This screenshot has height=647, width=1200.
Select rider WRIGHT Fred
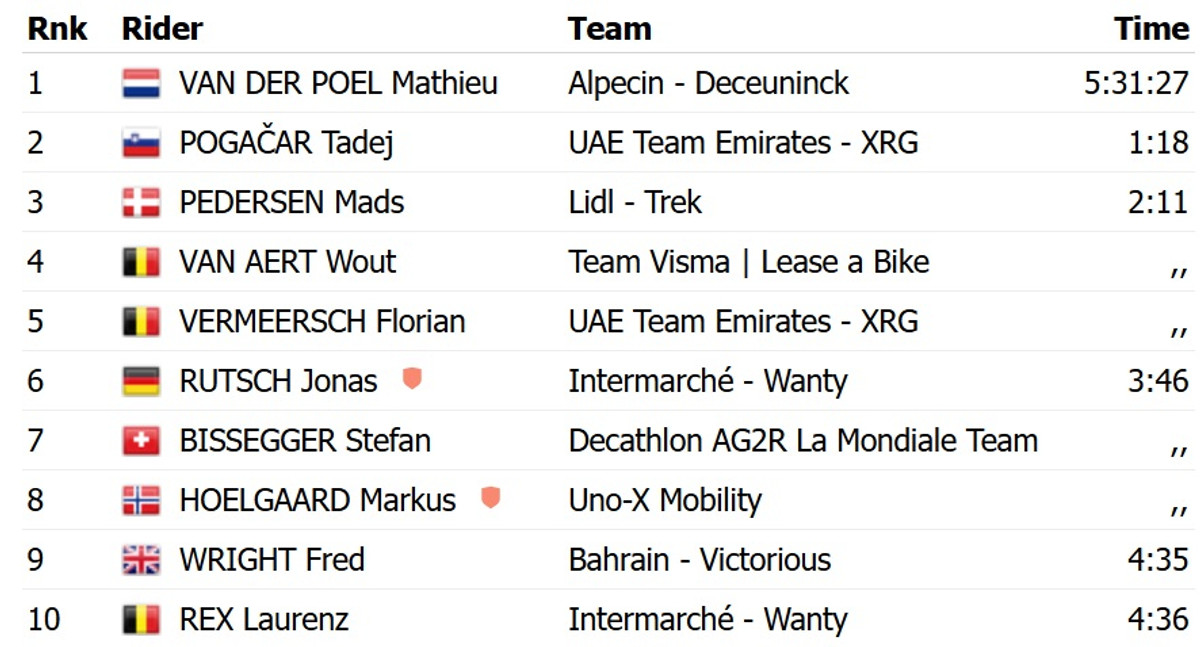point(271,560)
